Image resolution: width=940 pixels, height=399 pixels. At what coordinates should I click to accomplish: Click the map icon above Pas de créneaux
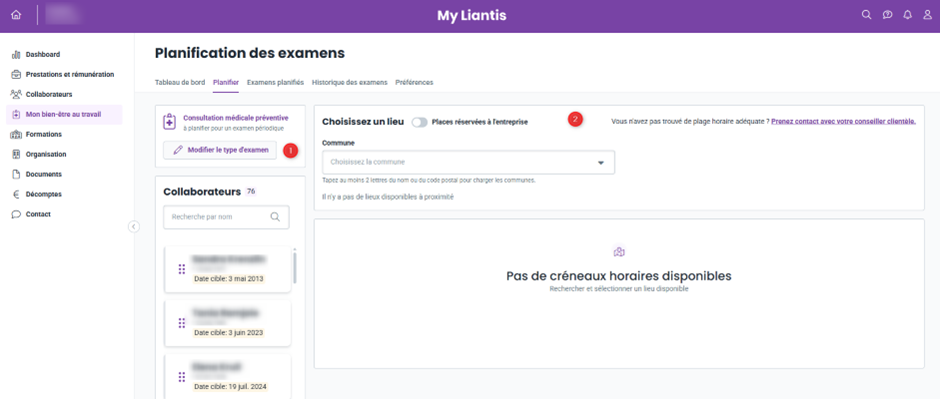pos(619,252)
